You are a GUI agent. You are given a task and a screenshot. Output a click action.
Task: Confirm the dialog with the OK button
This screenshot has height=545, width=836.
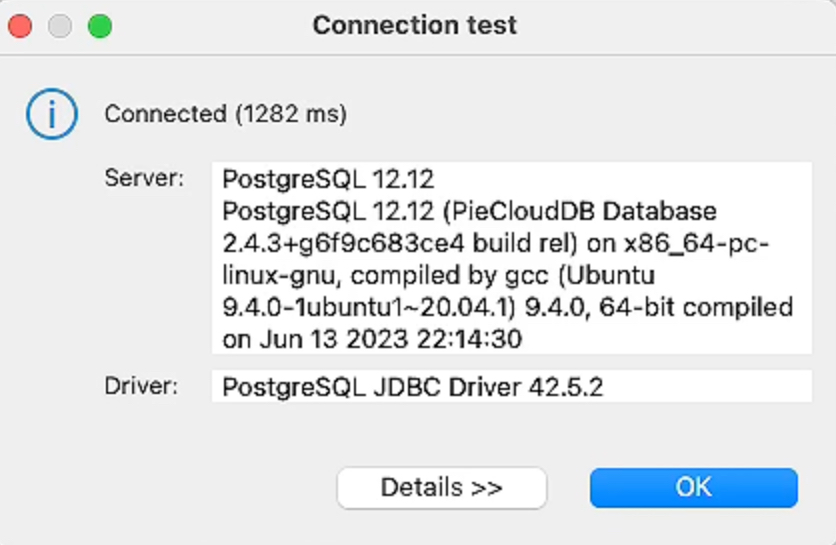tap(694, 487)
